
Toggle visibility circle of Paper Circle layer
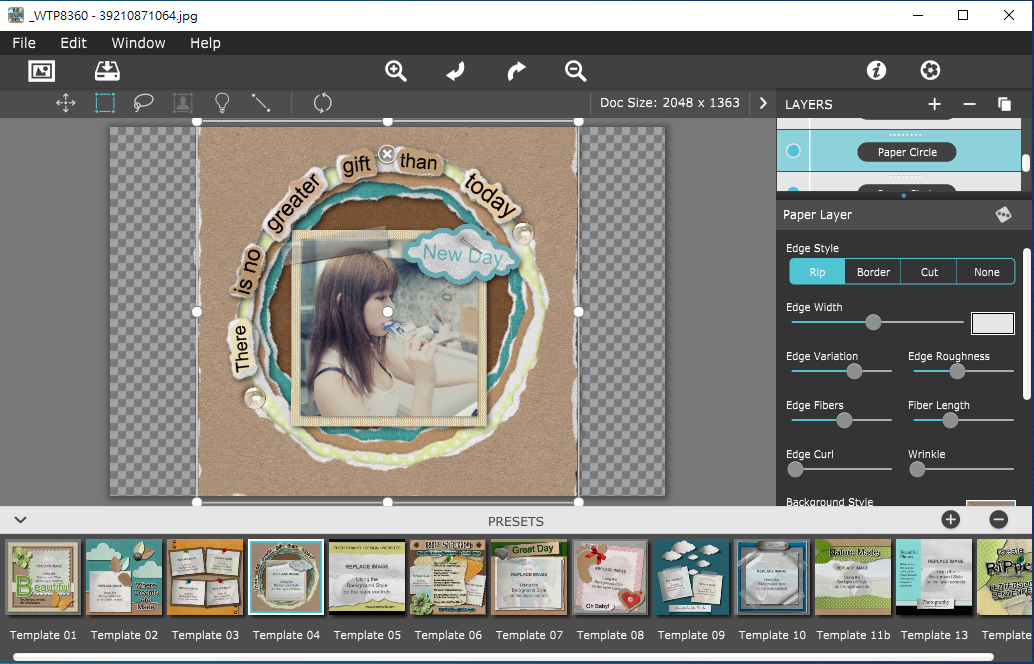tap(793, 151)
